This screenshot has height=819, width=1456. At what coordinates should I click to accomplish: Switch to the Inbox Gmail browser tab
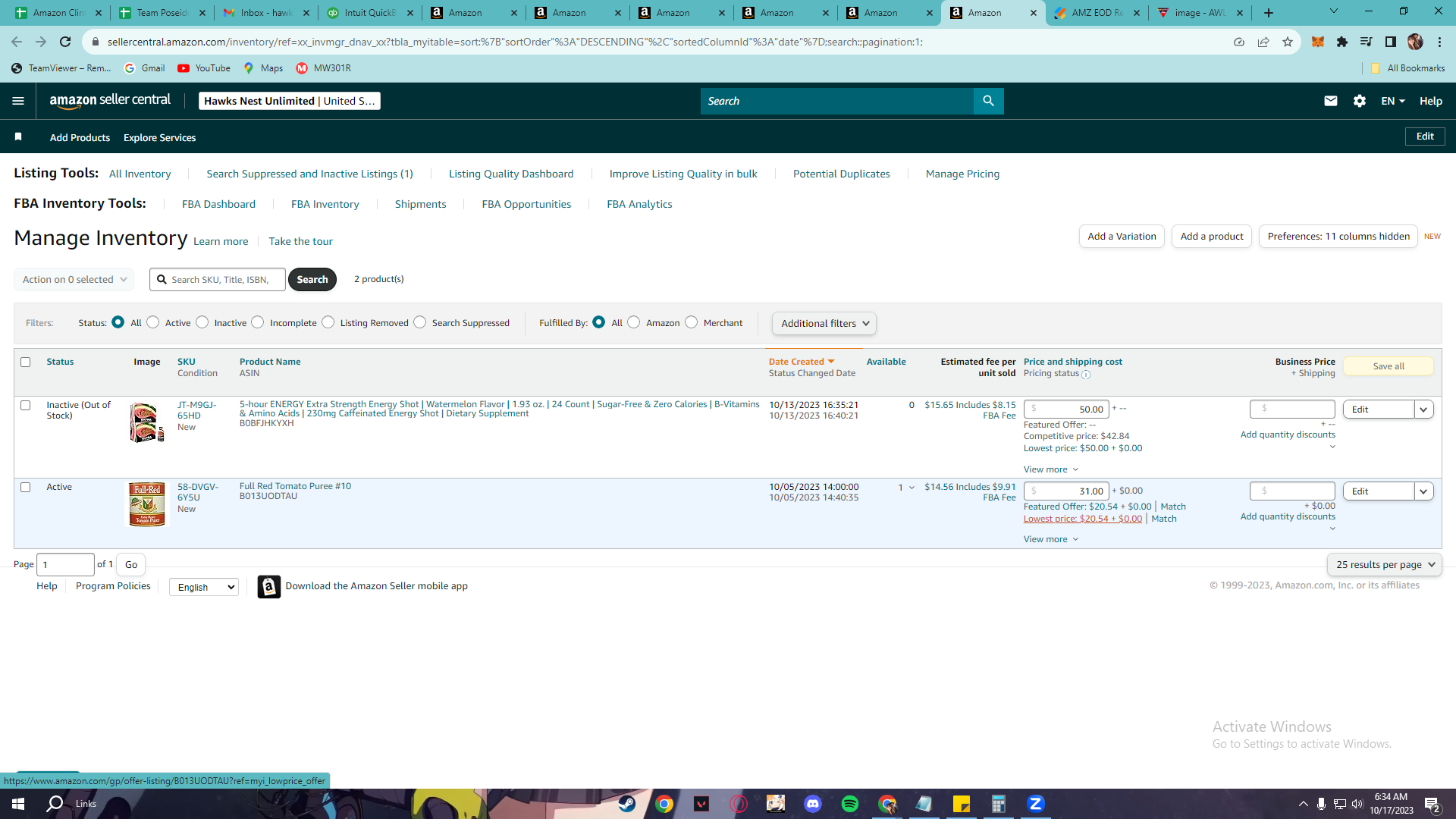(x=266, y=13)
